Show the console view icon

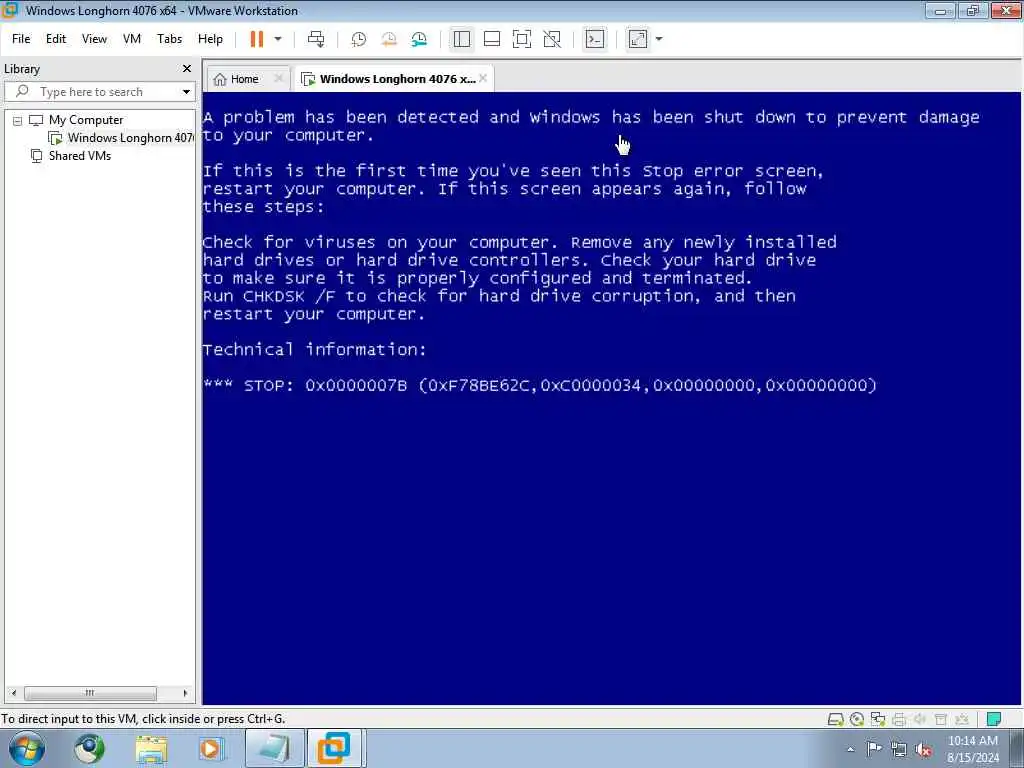595,39
